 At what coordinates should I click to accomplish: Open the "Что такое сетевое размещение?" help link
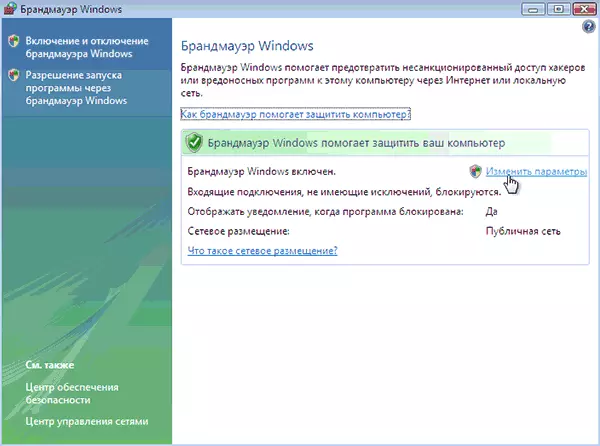click(x=262, y=250)
